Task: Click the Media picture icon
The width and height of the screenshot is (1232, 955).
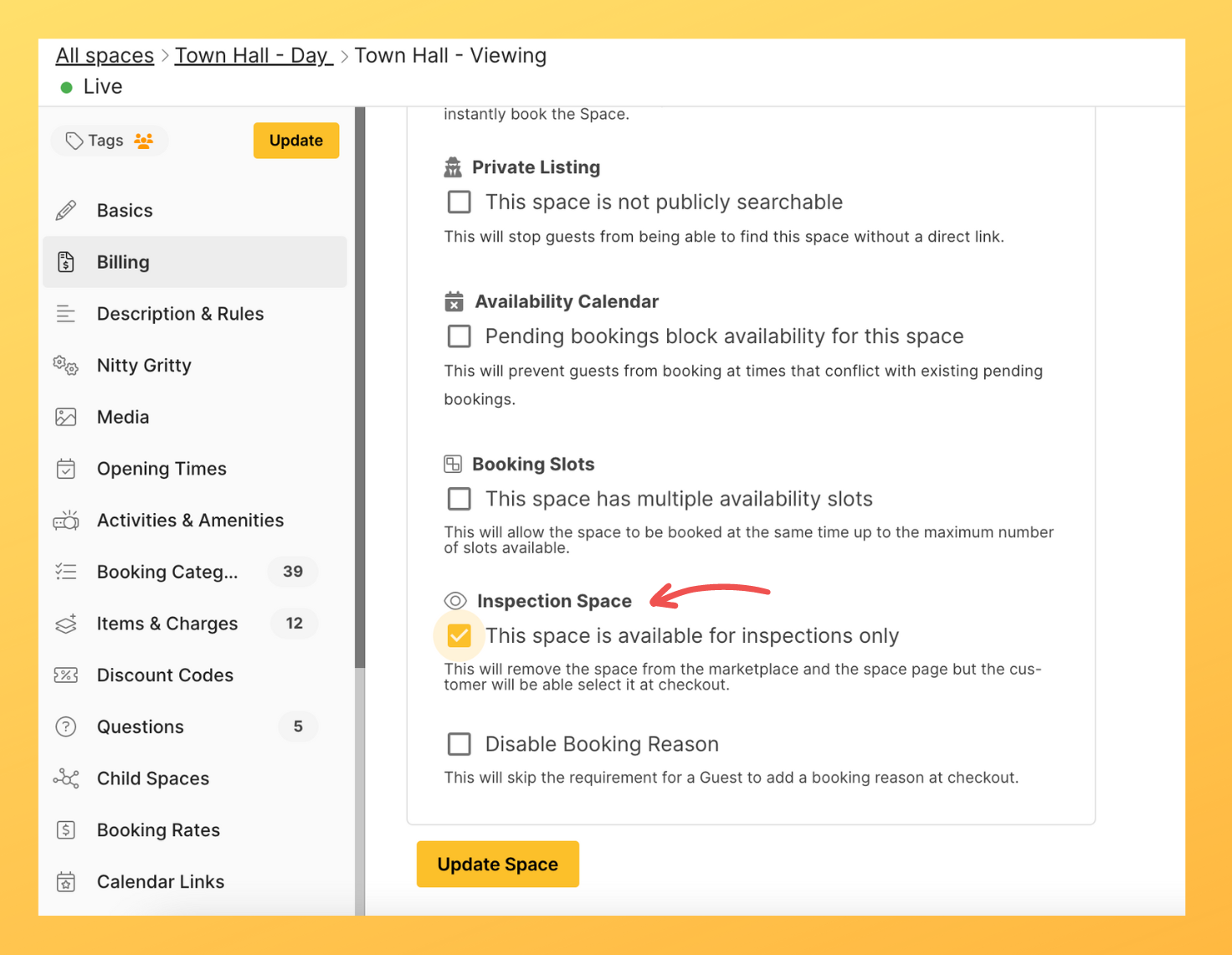Action: (x=66, y=417)
